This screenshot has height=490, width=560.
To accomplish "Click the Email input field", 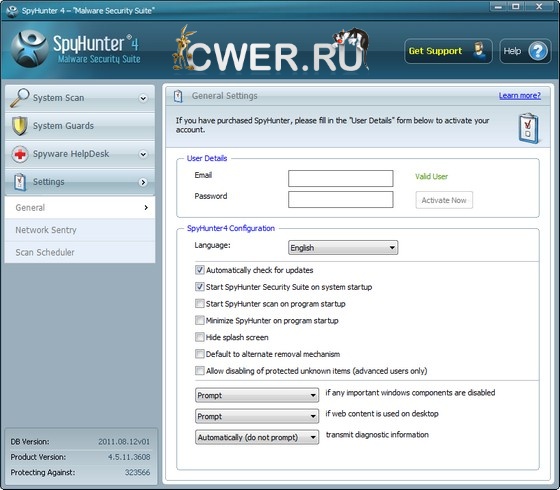I will pos(341,178).
